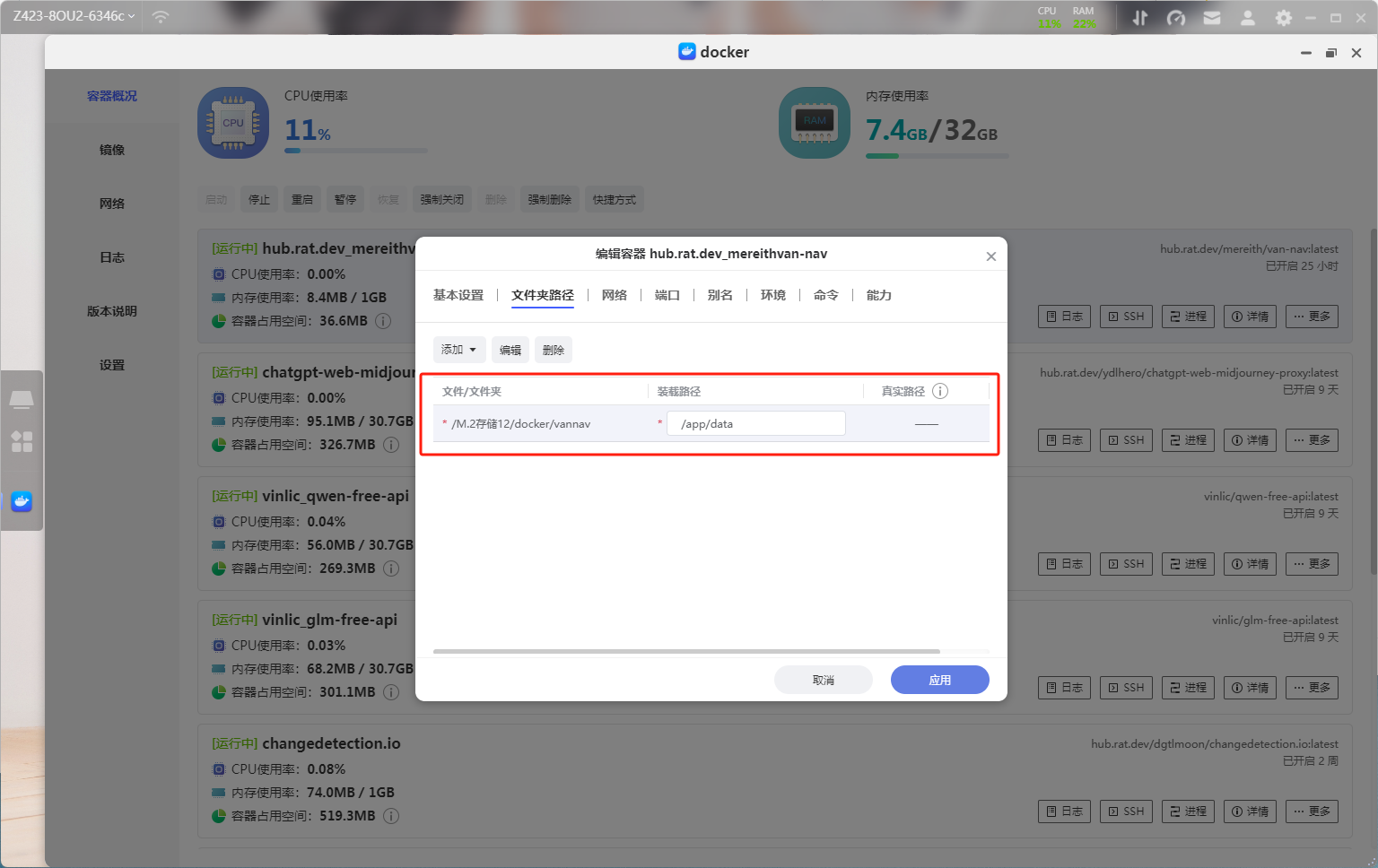Open 镜像 in the sidebar
Screen dimensions: 1378x868
pyautogui.click(x=112, y=150)
